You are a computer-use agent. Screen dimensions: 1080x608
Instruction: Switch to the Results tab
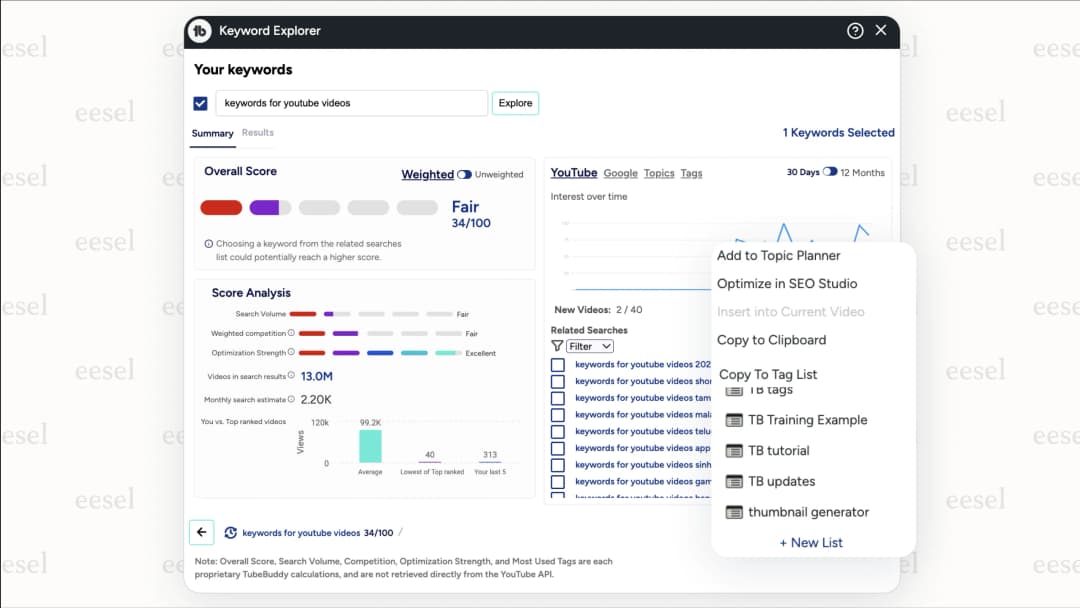(258, 133)
